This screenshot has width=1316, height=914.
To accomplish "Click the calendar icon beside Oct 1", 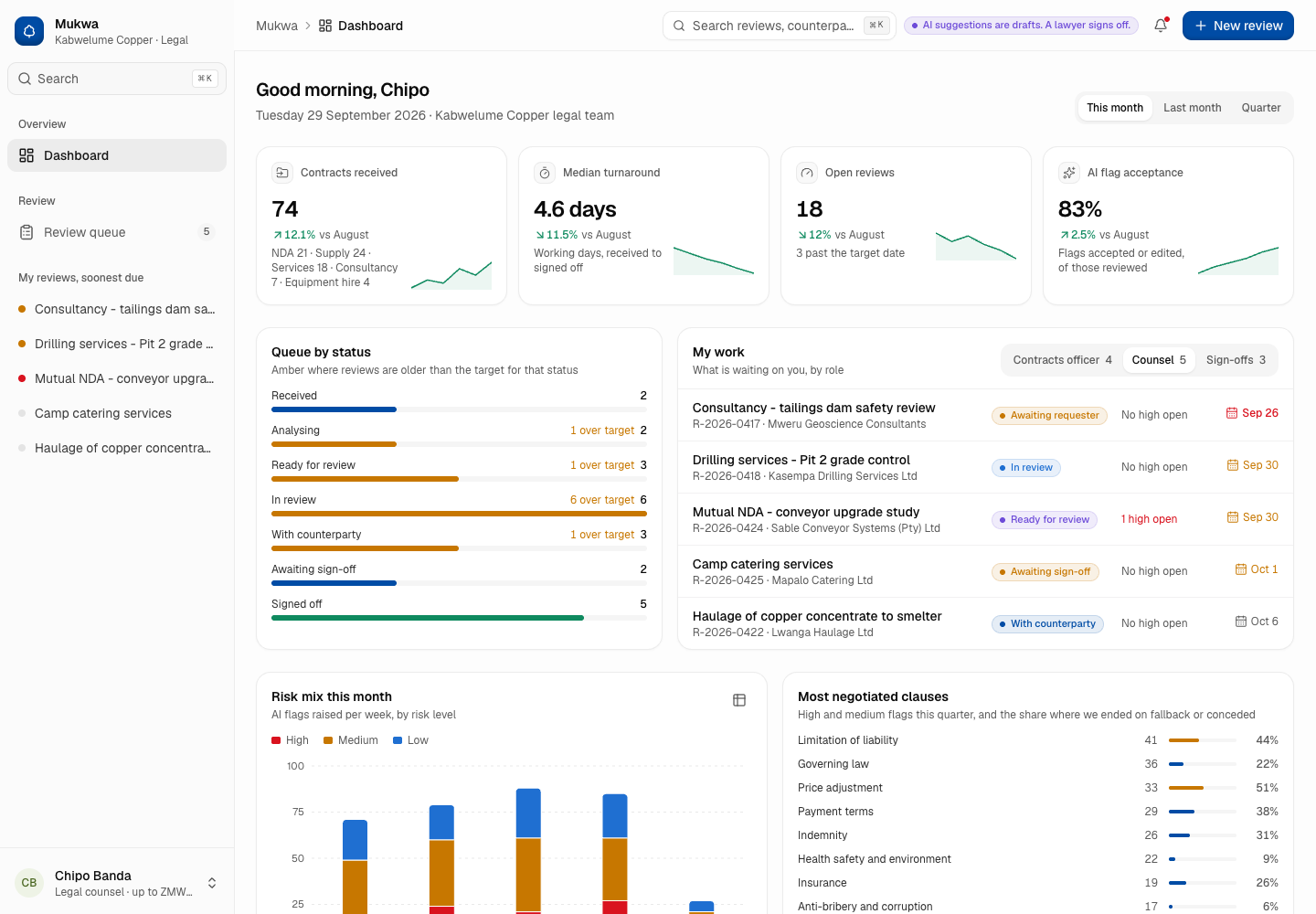I will tap(1241, 569).
